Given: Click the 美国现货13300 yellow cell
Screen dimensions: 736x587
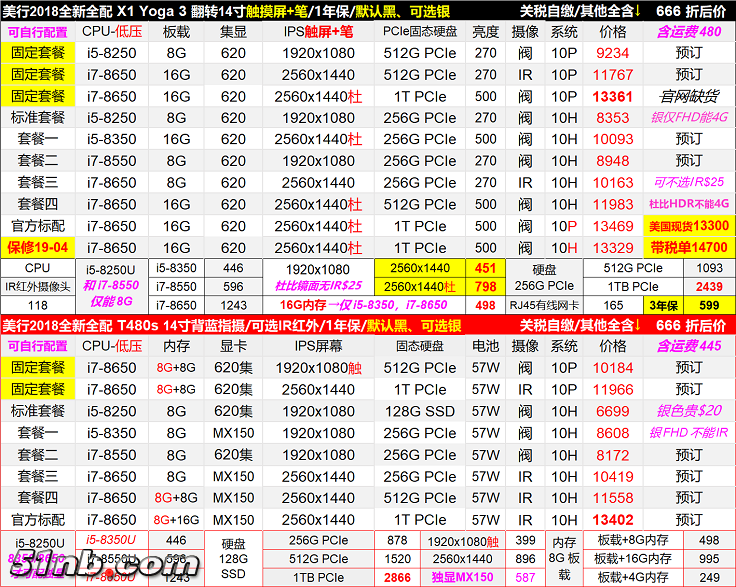Looking at the screenshot, I should (x=688, y=226).
